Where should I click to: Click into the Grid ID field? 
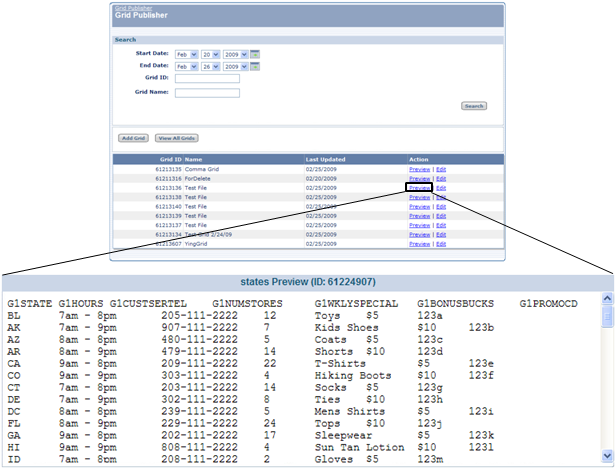(207, 78)
